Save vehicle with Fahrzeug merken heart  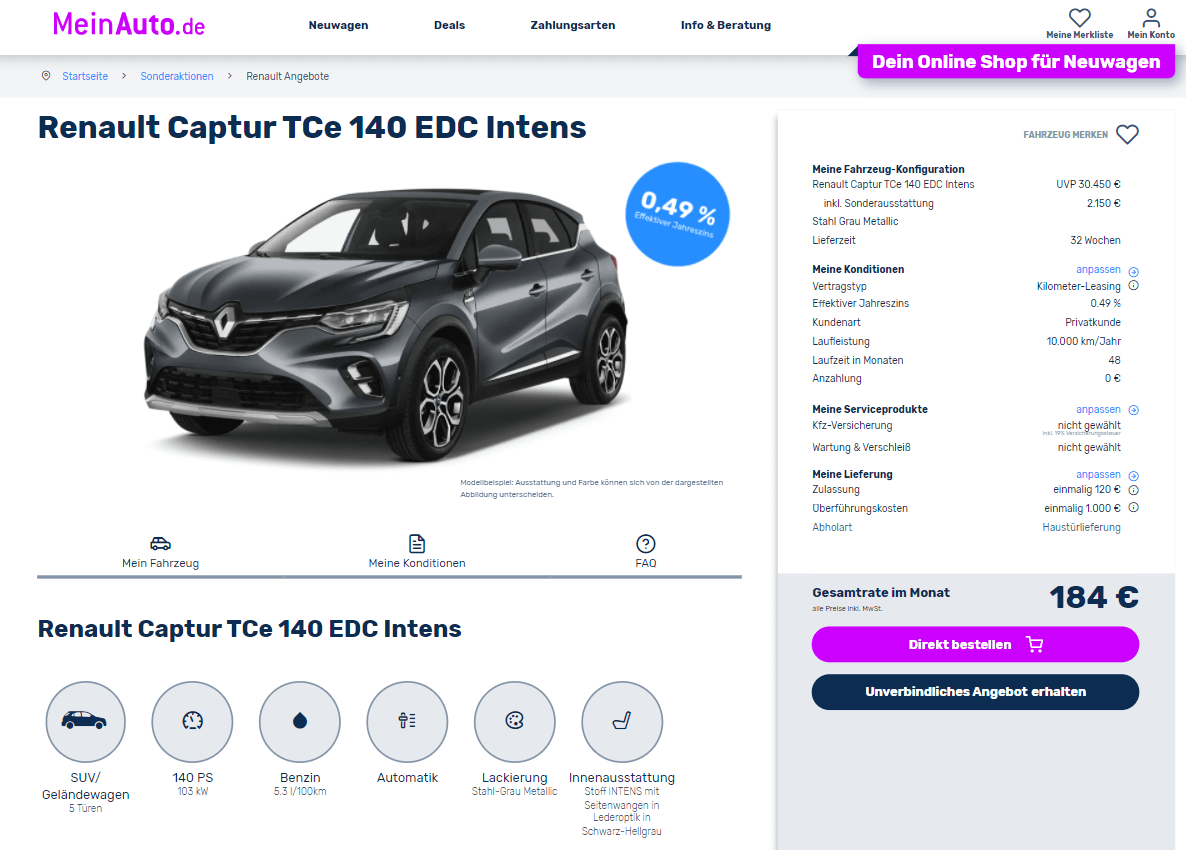(x=1127, y=135)
